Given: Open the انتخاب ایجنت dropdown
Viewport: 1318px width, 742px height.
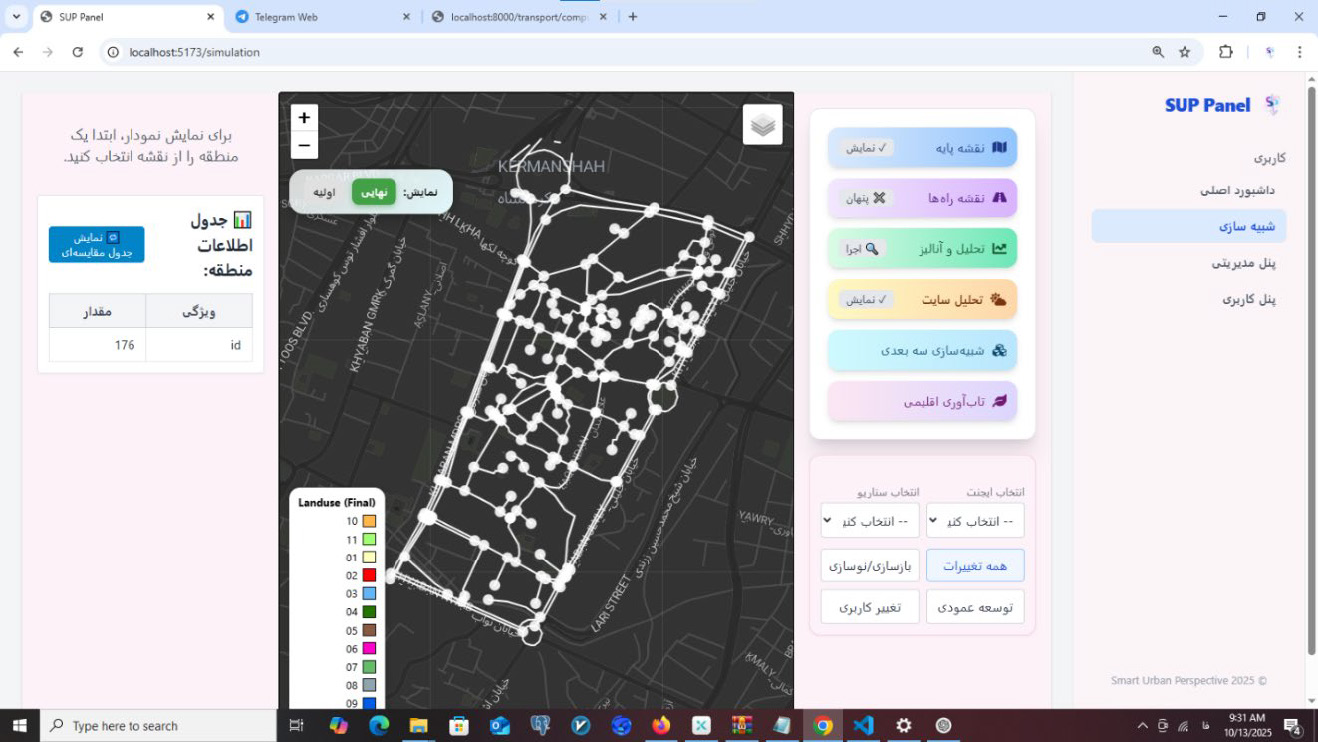Looking at the screenshot, I should pyautogui.click(x=975, y=520).
